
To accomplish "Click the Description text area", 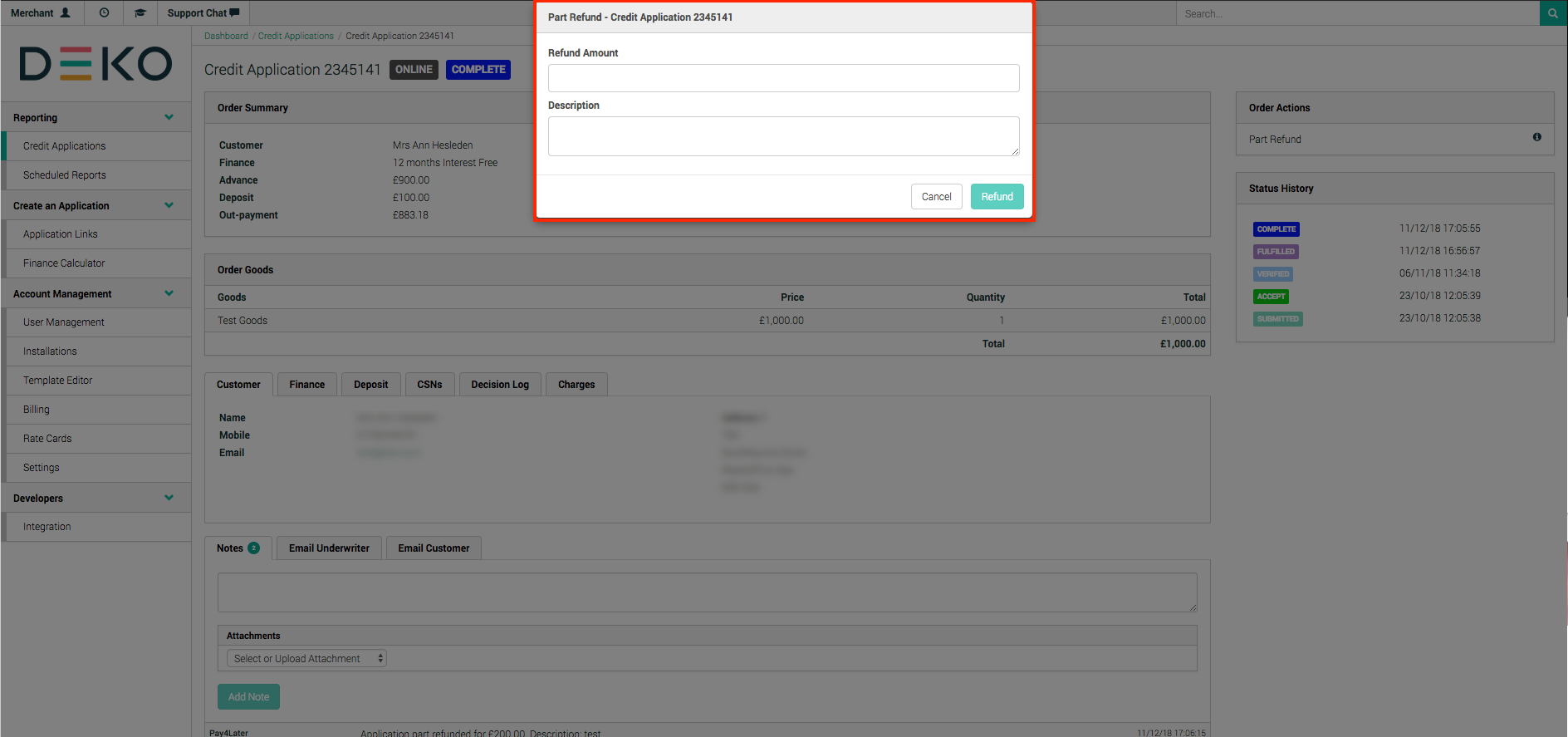I will [x=783, y=136].
